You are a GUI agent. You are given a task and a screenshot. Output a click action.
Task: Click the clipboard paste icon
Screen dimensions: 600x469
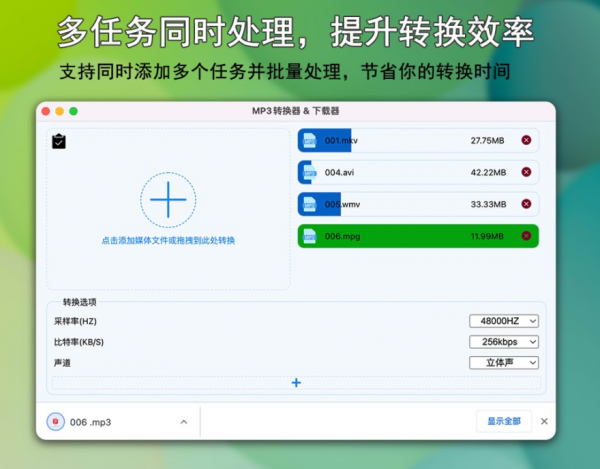pos(59,141)
